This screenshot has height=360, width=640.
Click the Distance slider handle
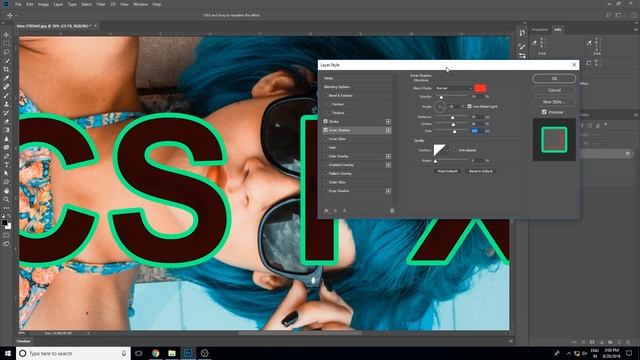coord(452,118)
